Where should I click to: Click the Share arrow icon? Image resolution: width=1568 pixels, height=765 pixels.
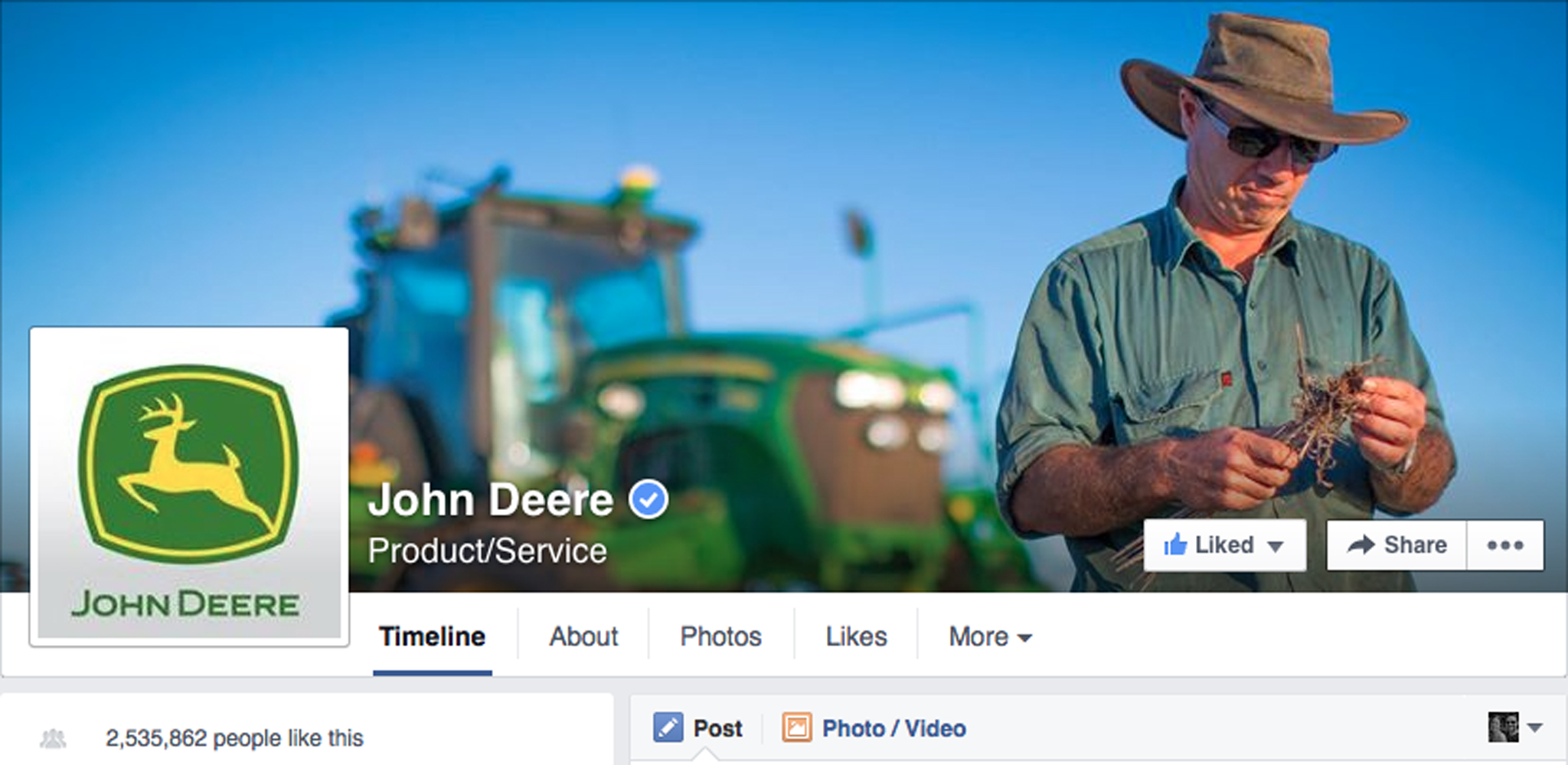click(1361, 545)
